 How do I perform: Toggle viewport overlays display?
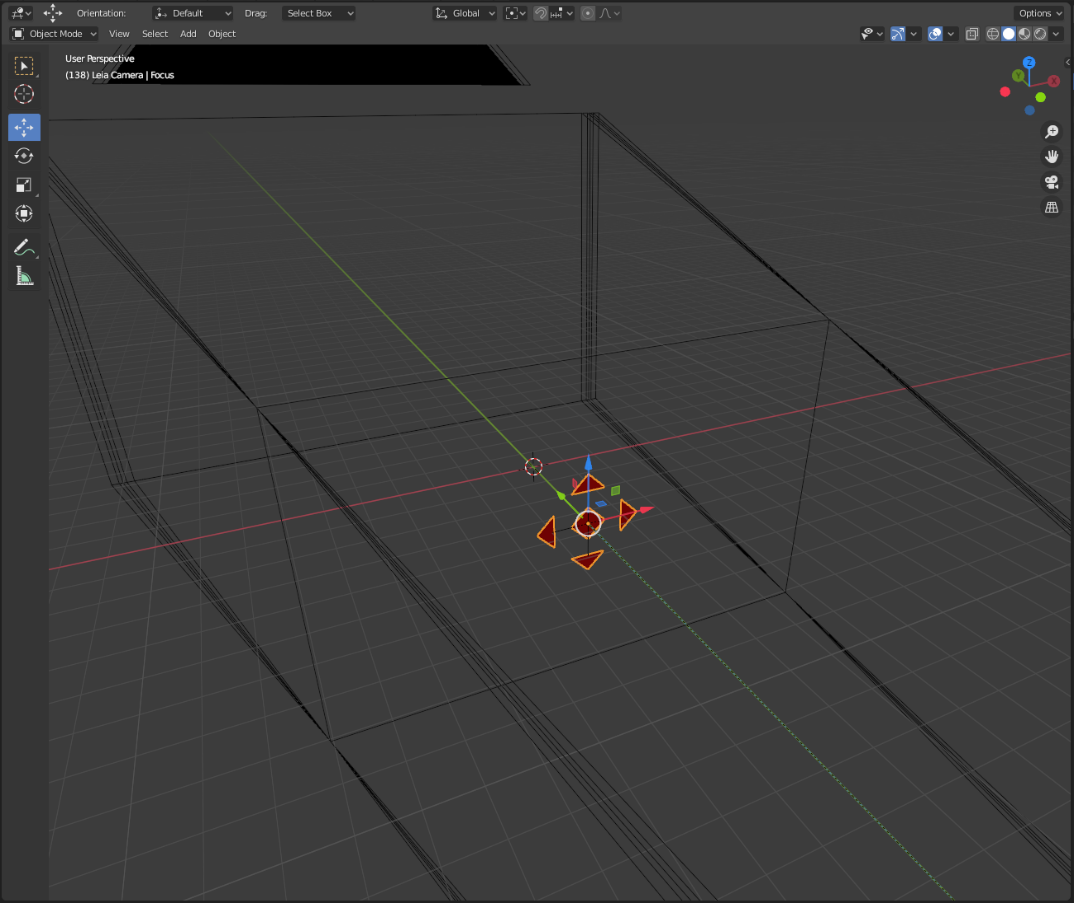click(x=935, y=34)
